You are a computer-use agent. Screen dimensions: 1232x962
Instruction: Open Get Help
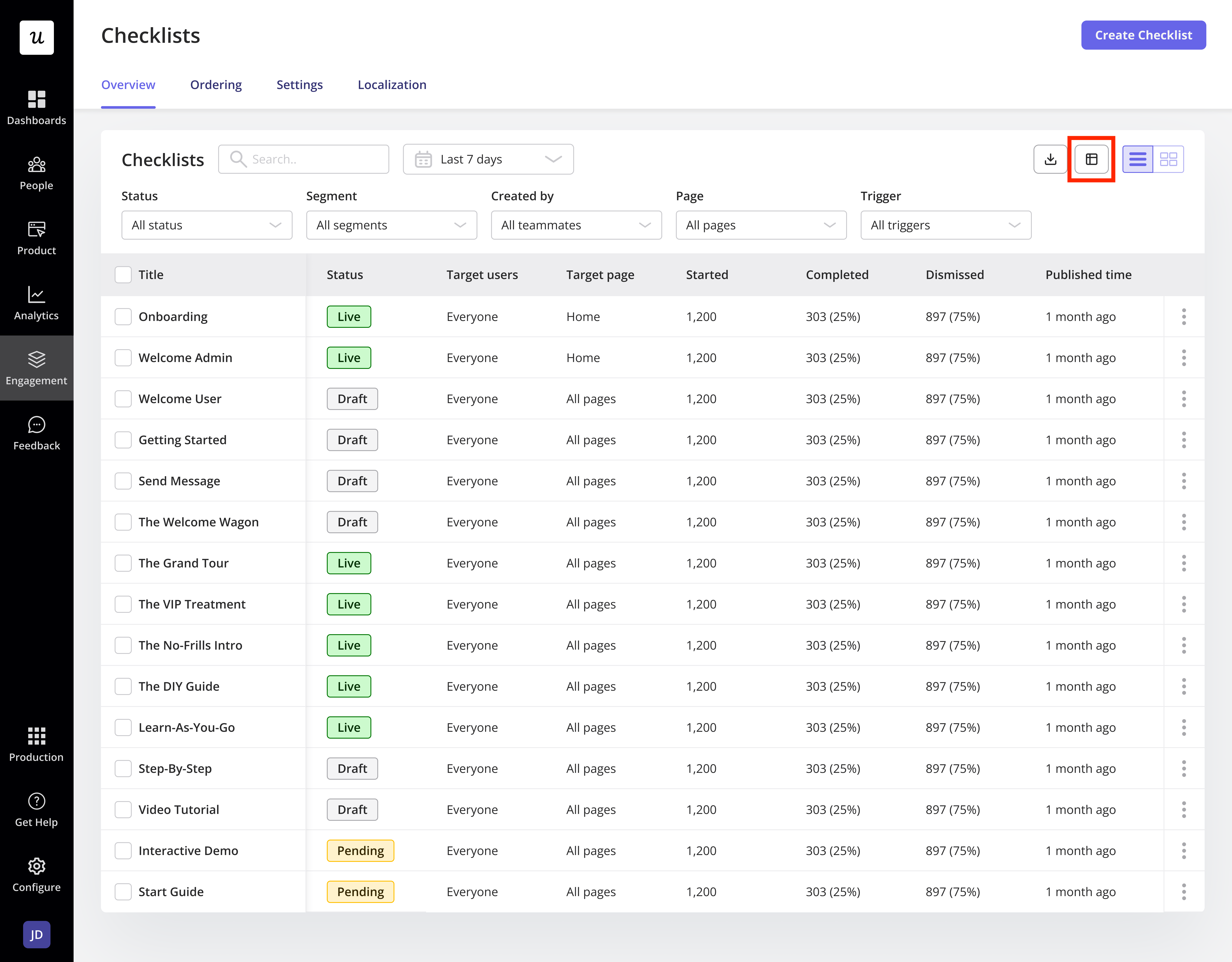[37, 810]
